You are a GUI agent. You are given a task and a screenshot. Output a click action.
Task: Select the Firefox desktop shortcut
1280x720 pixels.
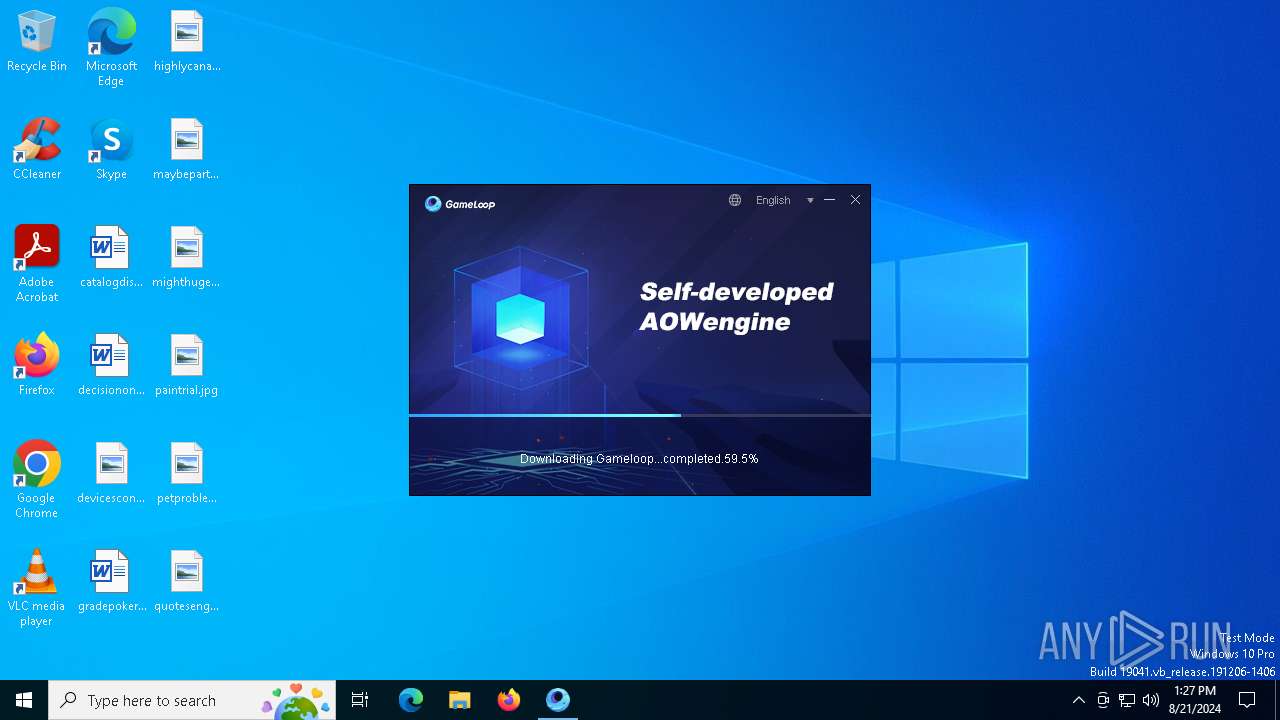pyautogui.click(x=37, y=366)
